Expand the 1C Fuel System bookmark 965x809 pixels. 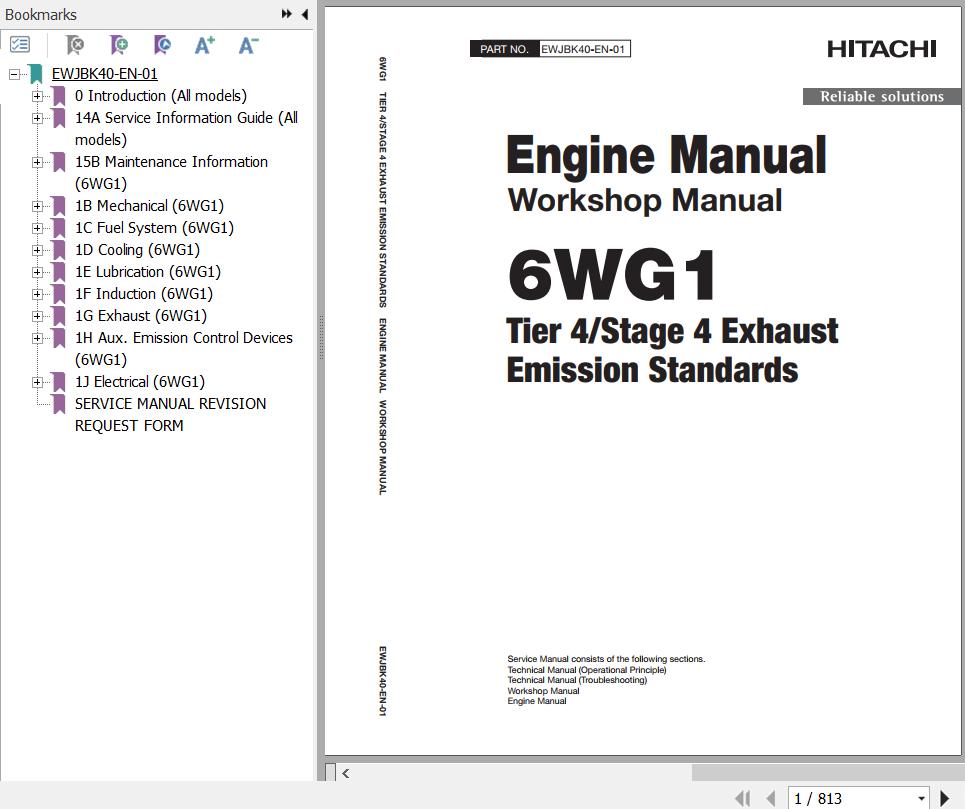point(38,228)
